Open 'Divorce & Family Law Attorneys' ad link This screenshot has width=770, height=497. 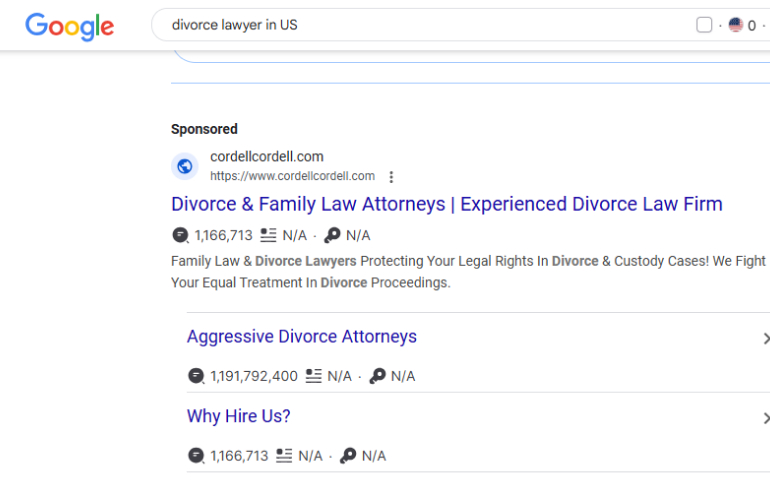(x=447, y=204)
